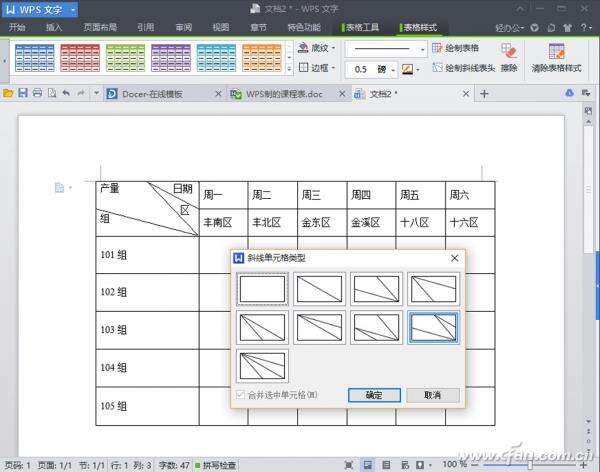Screen dimensions: 600x472
Task: Click the redo arrow icon
Action: (81, 93)
